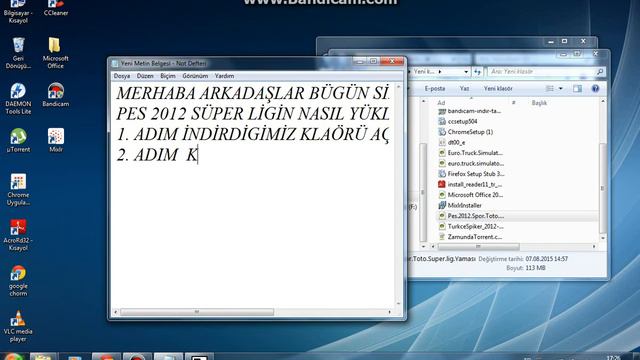Click the search magnifier icon in Explorer

(x=600, y=72)
